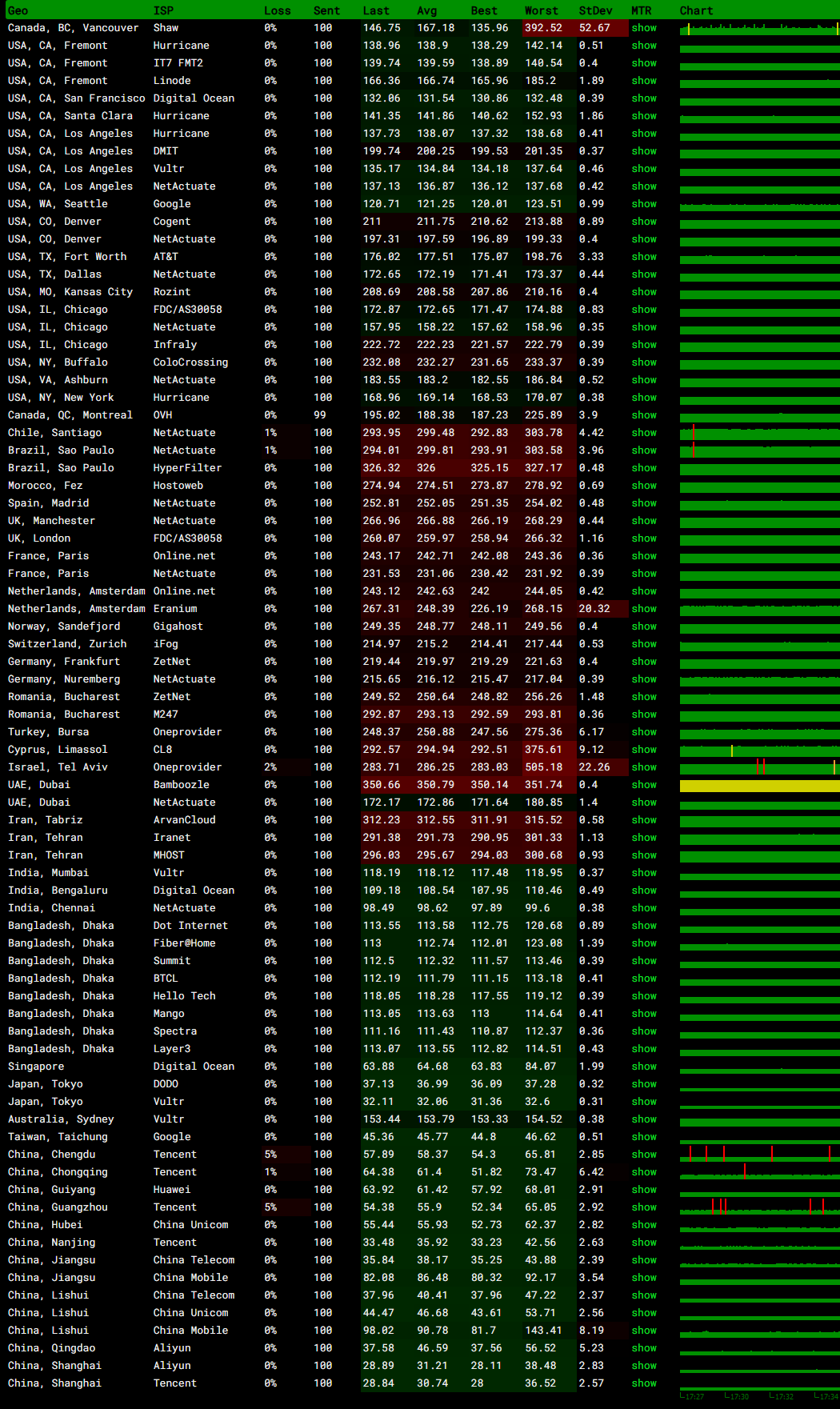Click show for the Kansas City Rozint row
The image size is (840, 1409).
(x=643, y=292)
